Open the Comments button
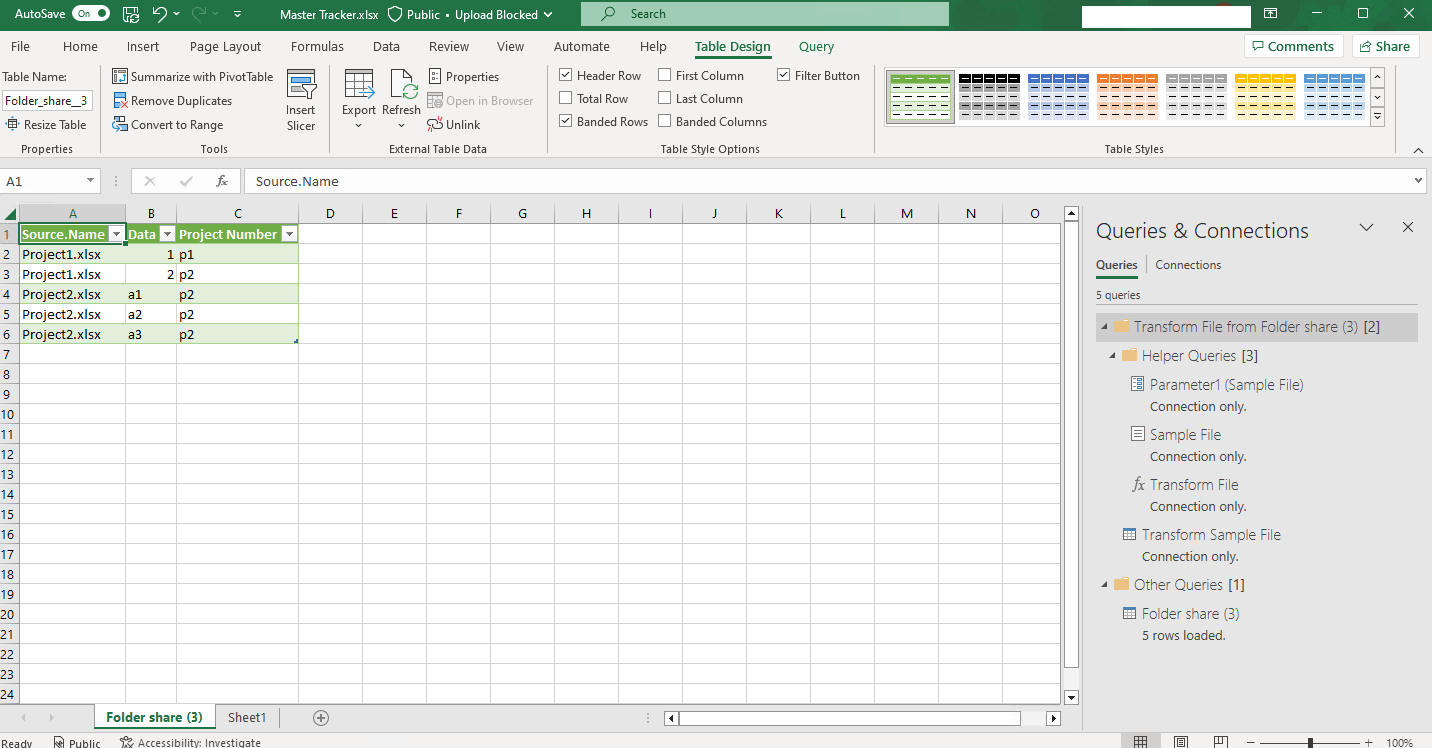Image resolution: width=1432 pixels, height=748 pixels. pyautogui.click(x=1295, y=46)
